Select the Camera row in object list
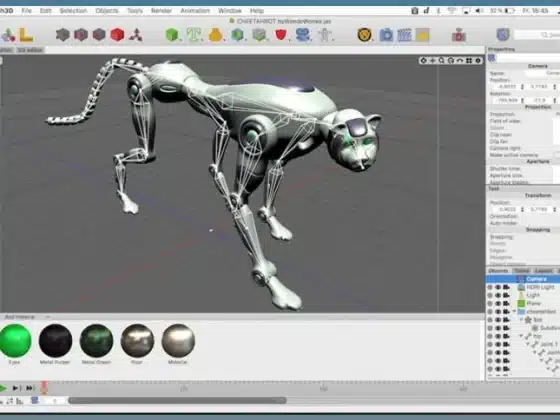 [523, 279]
